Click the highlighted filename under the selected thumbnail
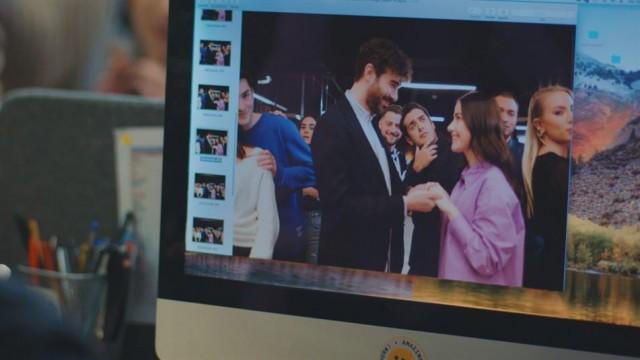Screen dimensions: 640x360 [211, 159]
